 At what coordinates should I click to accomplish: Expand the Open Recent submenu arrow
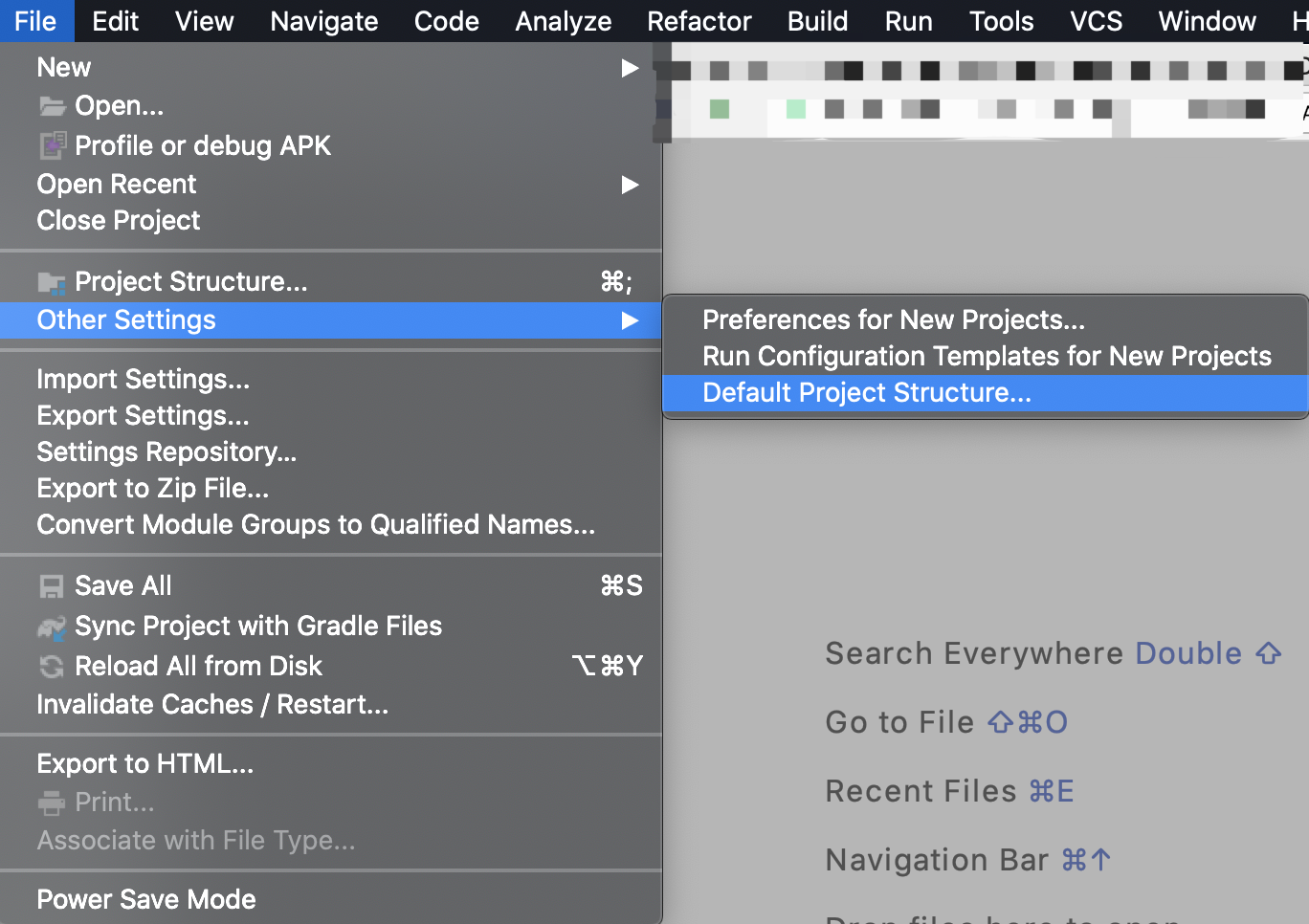coord(630,185)
